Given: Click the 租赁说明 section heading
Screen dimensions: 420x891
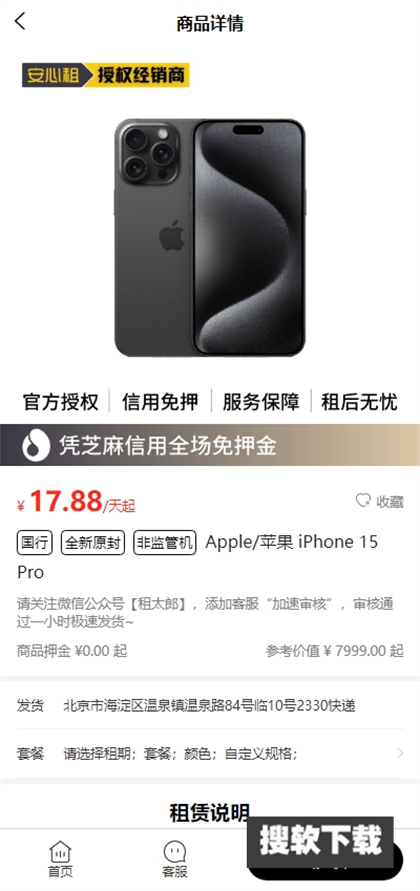Looking at the screenshot, I should click(210, 813).
